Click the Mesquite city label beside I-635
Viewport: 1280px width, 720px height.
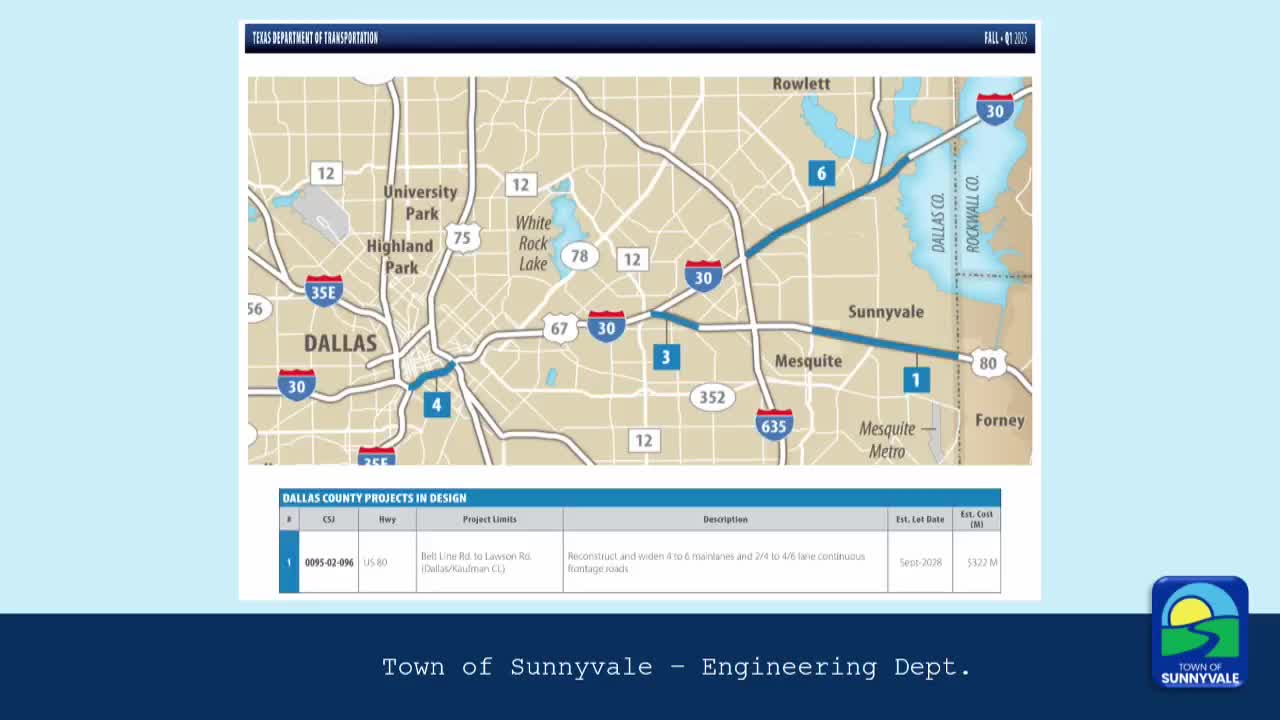pos(808,361)
